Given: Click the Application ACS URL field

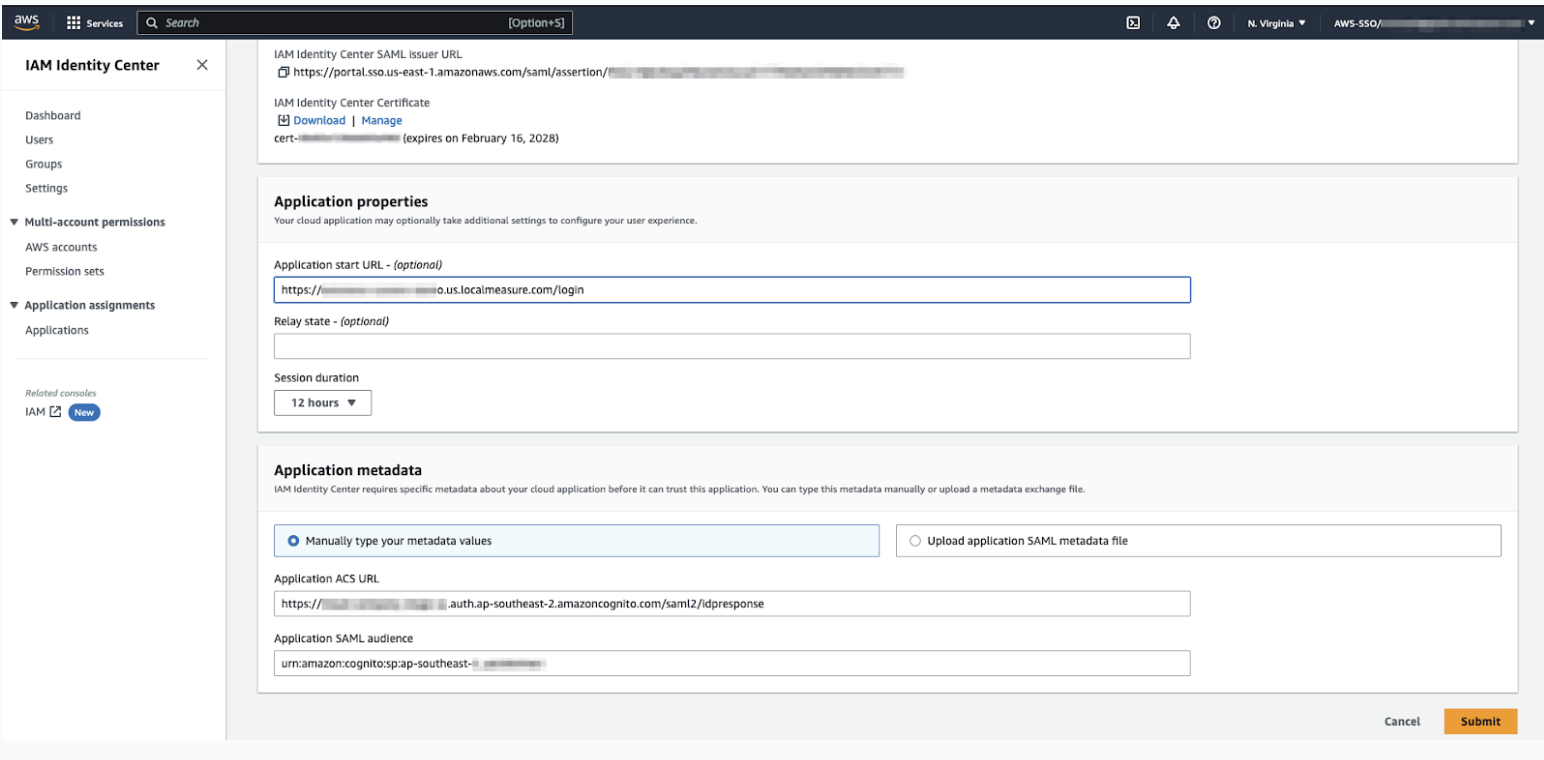Looking at the screenshot, I should 732,603.
